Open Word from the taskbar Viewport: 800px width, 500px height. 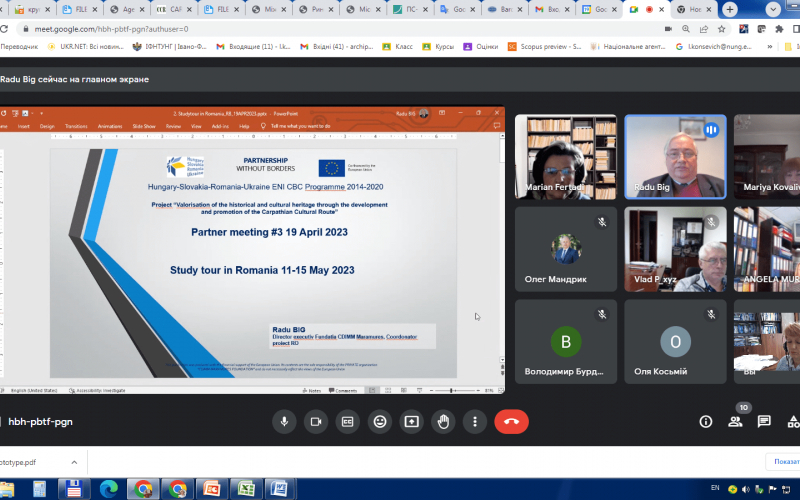pos(279,489)
